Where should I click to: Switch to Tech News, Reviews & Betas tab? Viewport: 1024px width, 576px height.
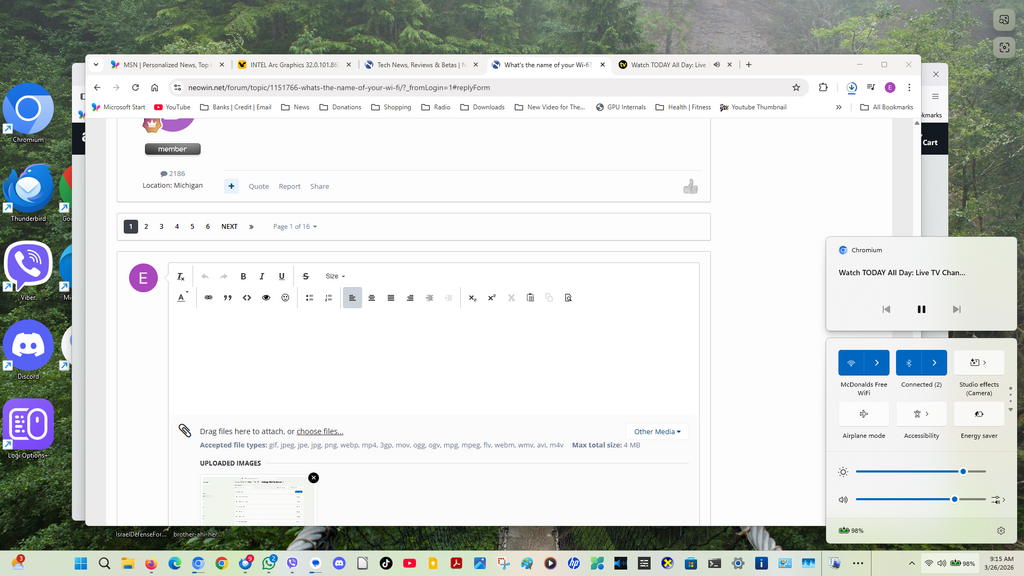click(421, 65)
